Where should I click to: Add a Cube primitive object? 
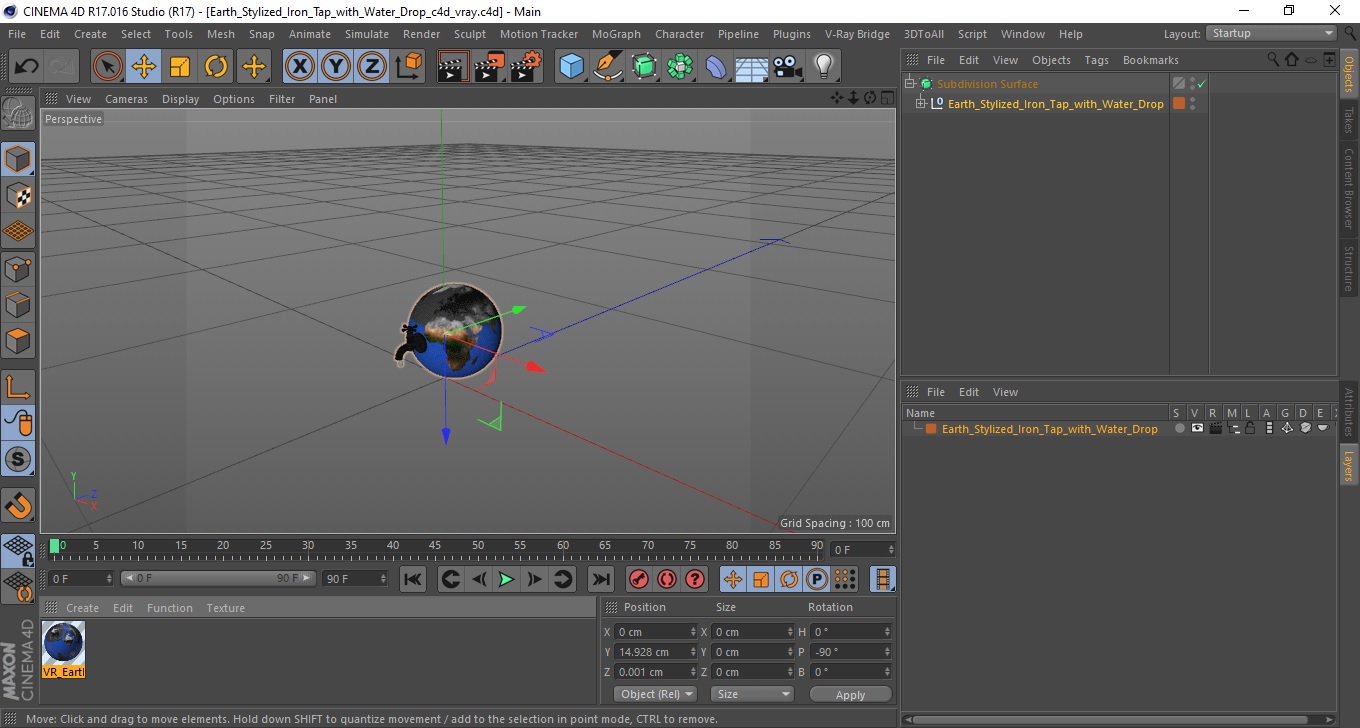tap(572, 67)
